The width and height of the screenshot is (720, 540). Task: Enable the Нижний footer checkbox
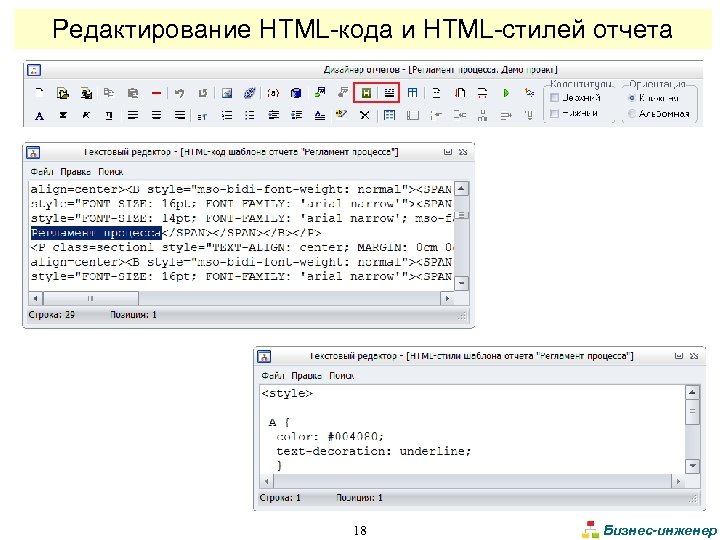(554, 113)
